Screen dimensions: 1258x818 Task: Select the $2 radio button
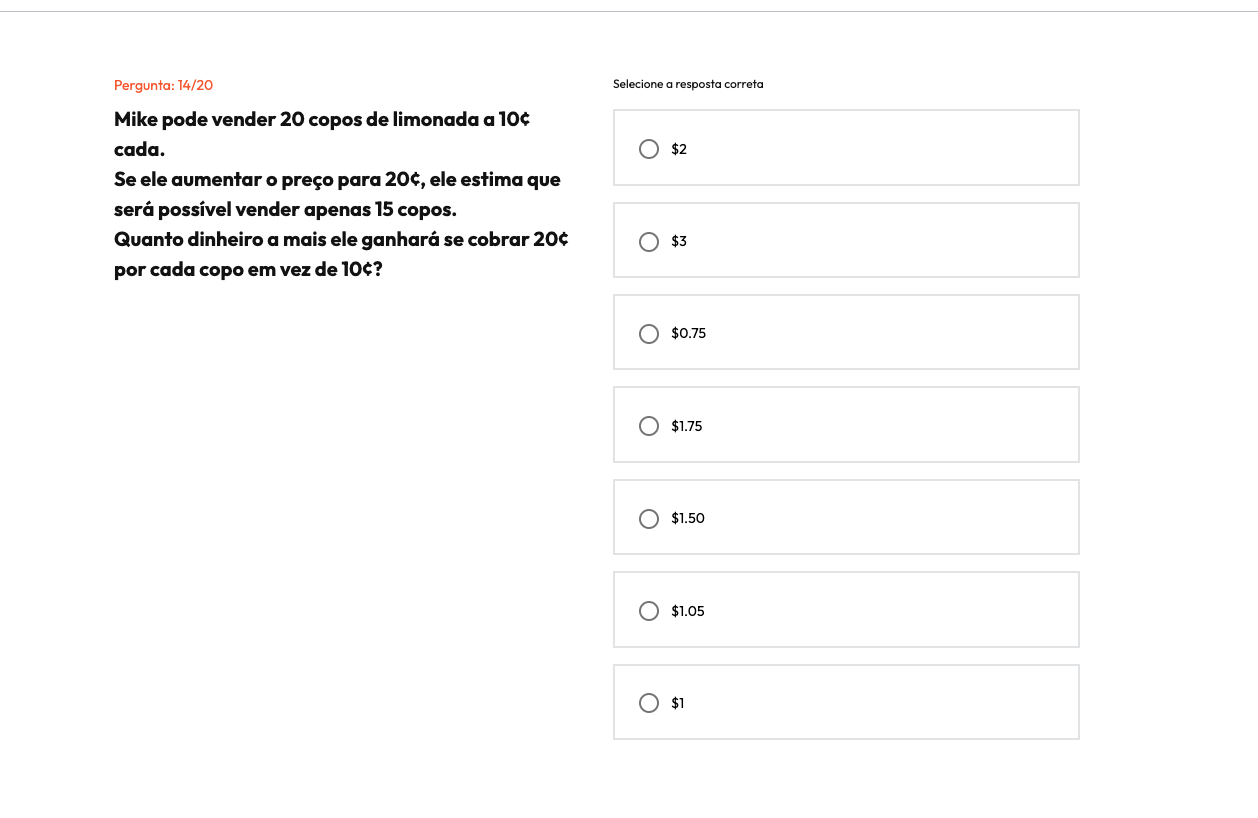pos(649,149)
